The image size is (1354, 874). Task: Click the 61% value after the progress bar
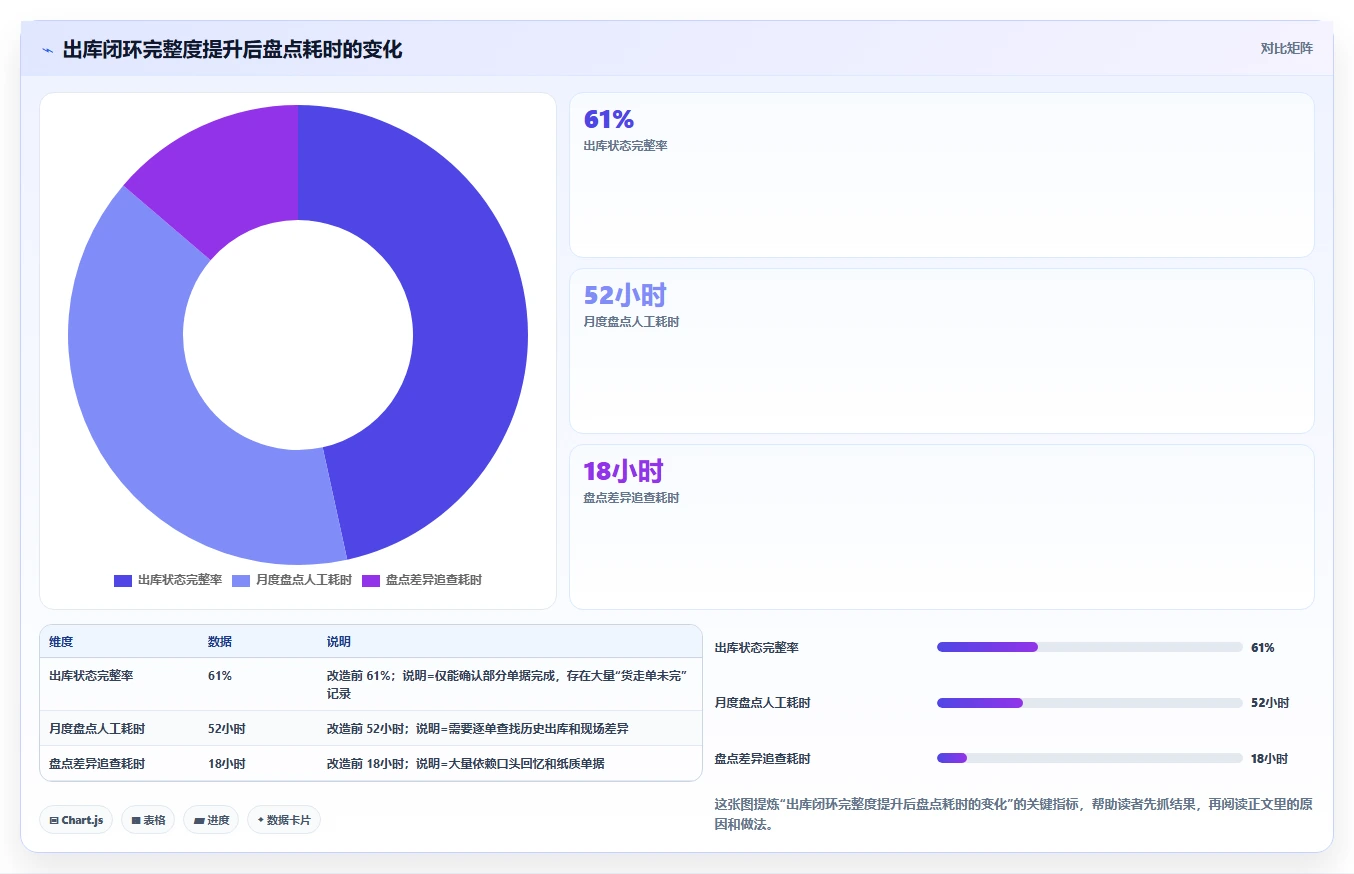(1263, 648)
